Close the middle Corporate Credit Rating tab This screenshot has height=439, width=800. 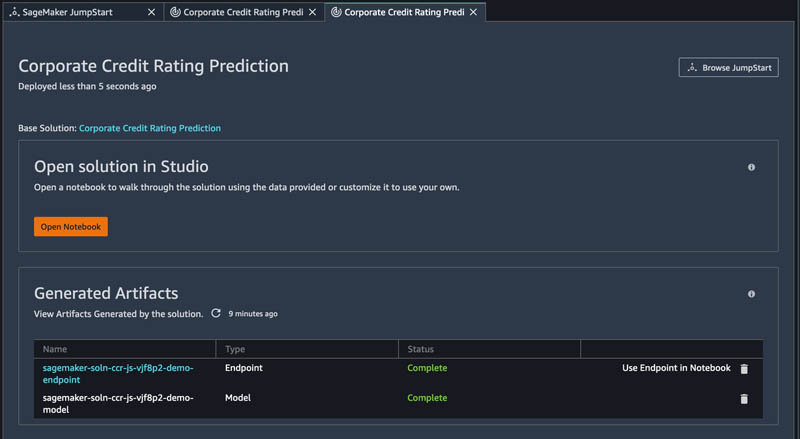[312, 12]
